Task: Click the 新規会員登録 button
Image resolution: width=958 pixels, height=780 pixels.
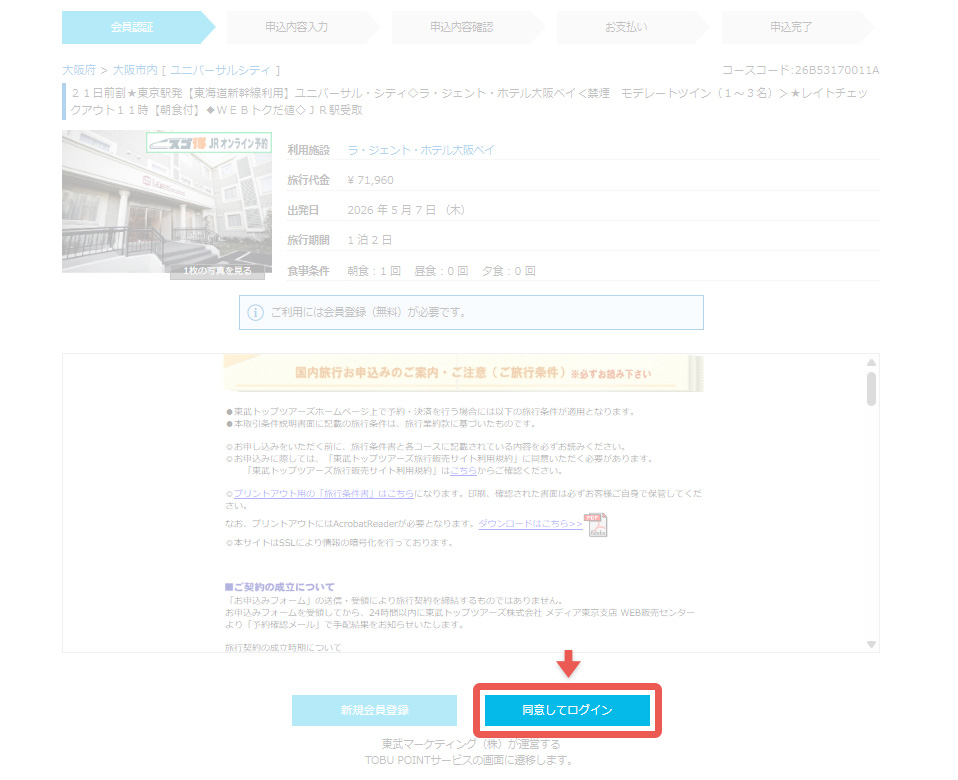Action: tap(375, 710)
